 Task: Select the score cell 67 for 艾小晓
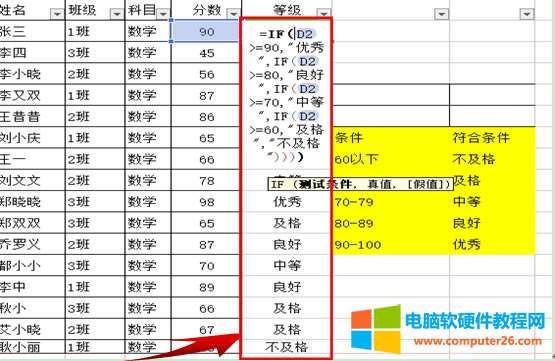click(x=206, y=329)
